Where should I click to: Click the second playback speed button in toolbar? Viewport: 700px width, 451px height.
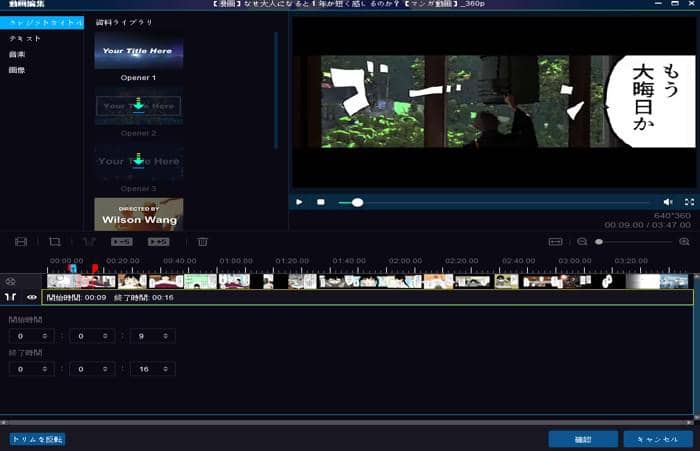click(x=158, y=242)
